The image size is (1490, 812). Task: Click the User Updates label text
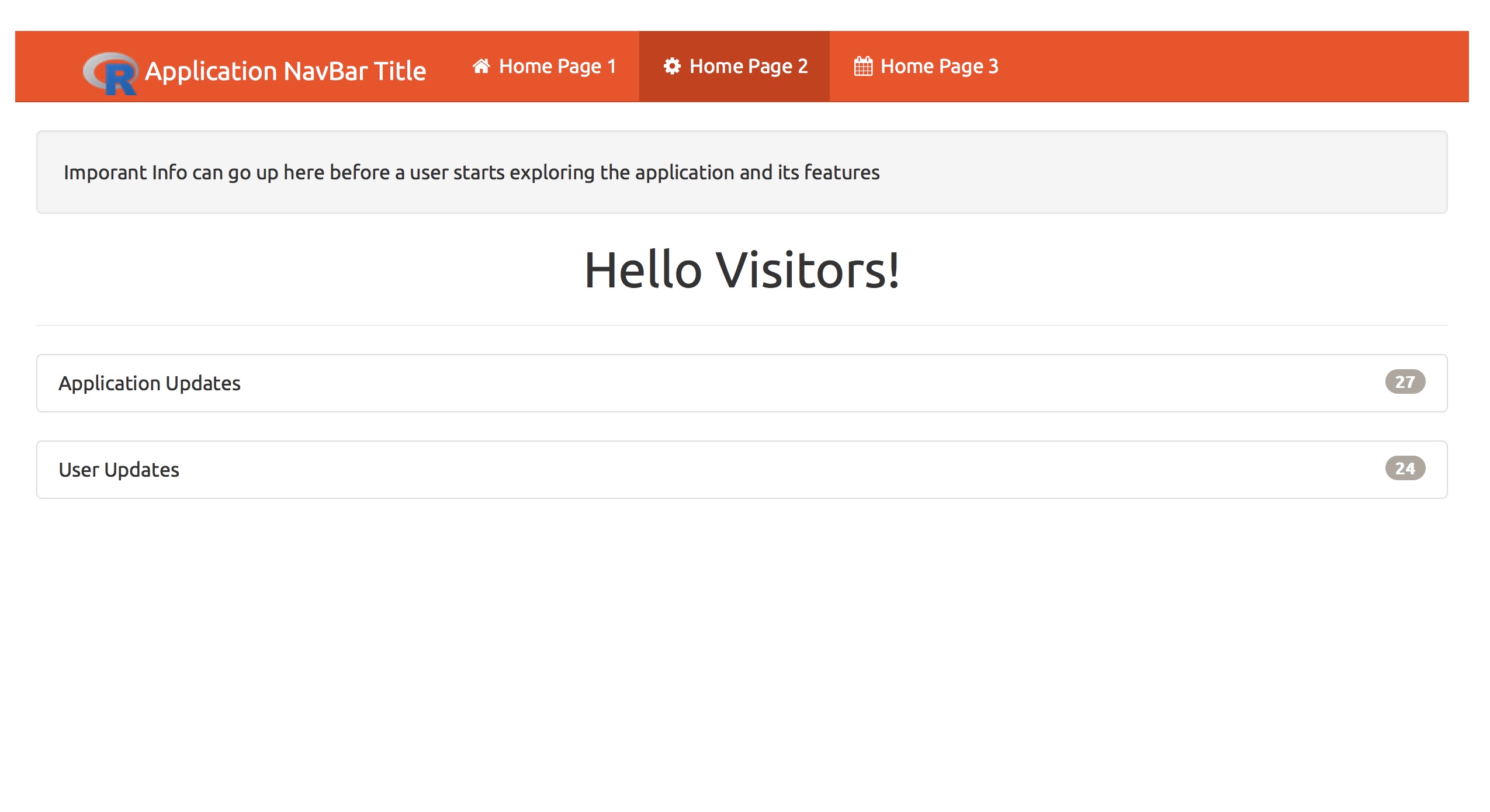(119, 470)
